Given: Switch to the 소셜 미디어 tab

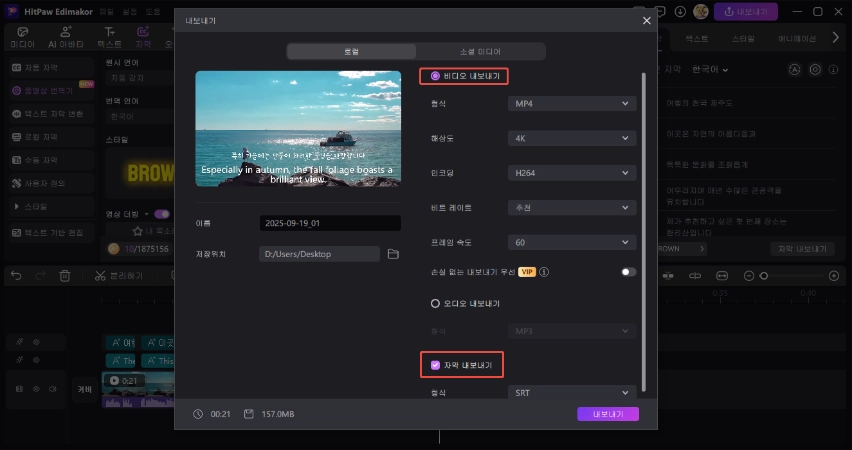Looking at the screenshot, I should point(481,50).
